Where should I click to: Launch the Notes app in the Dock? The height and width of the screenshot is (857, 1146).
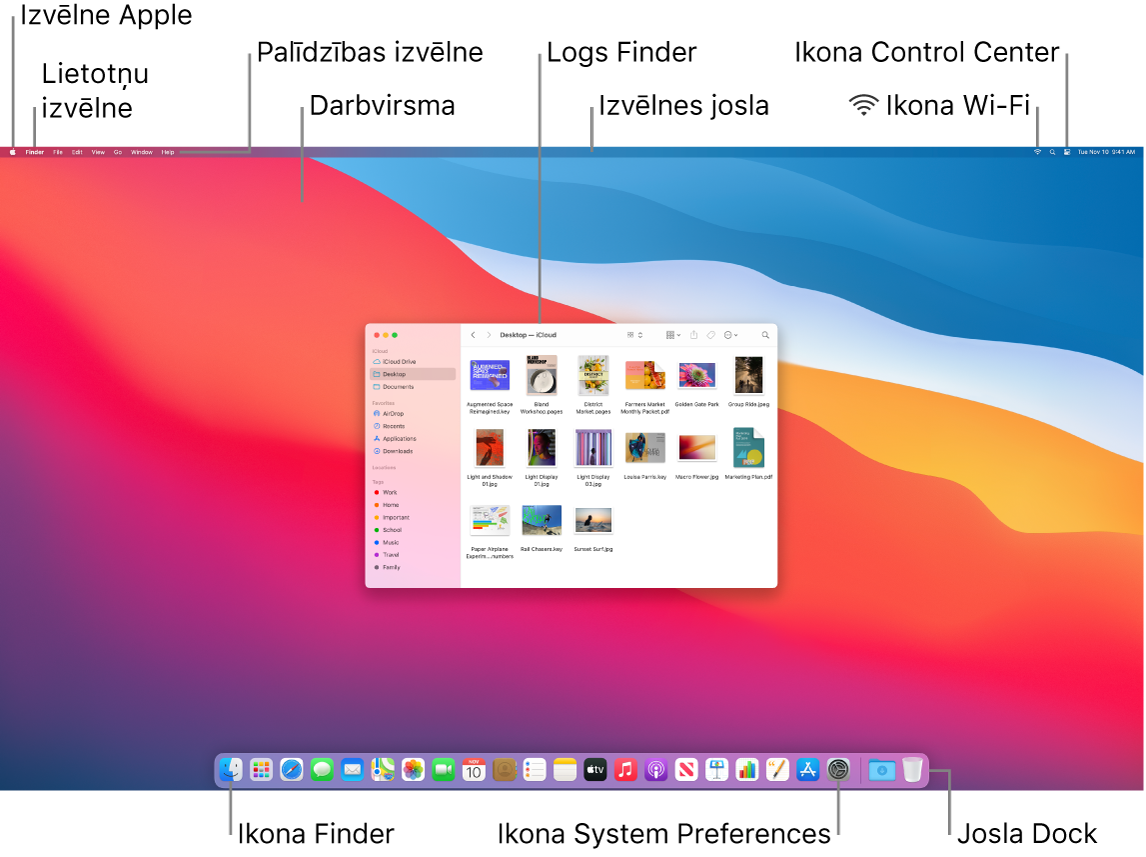565,769
